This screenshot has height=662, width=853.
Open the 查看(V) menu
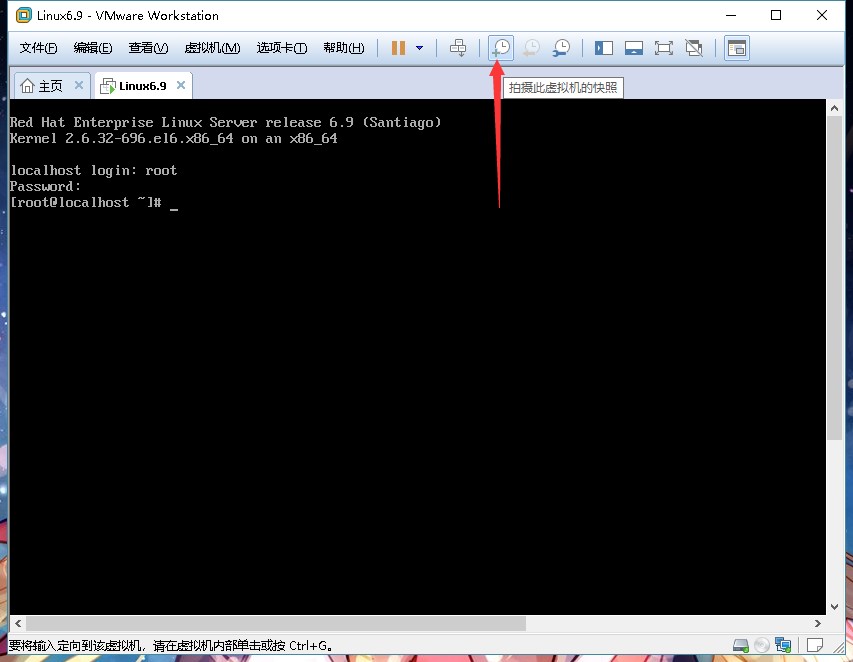coord(148,48)
